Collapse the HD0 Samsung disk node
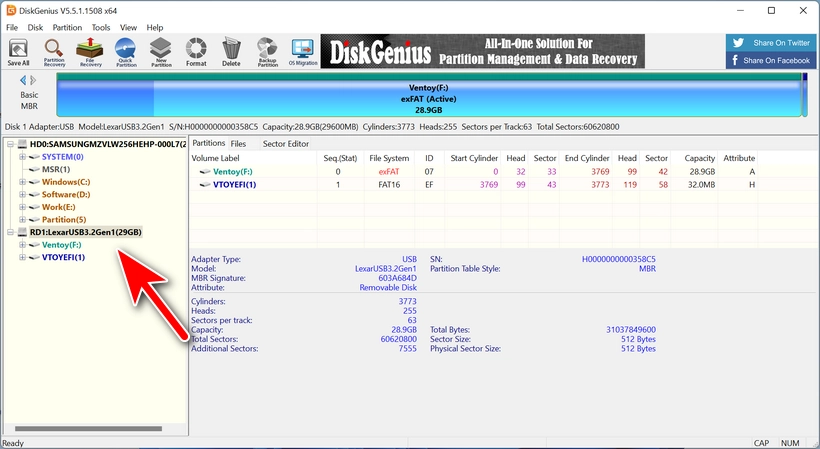The width and height of the screenshot is (820, 449). [x=10, y=144]
